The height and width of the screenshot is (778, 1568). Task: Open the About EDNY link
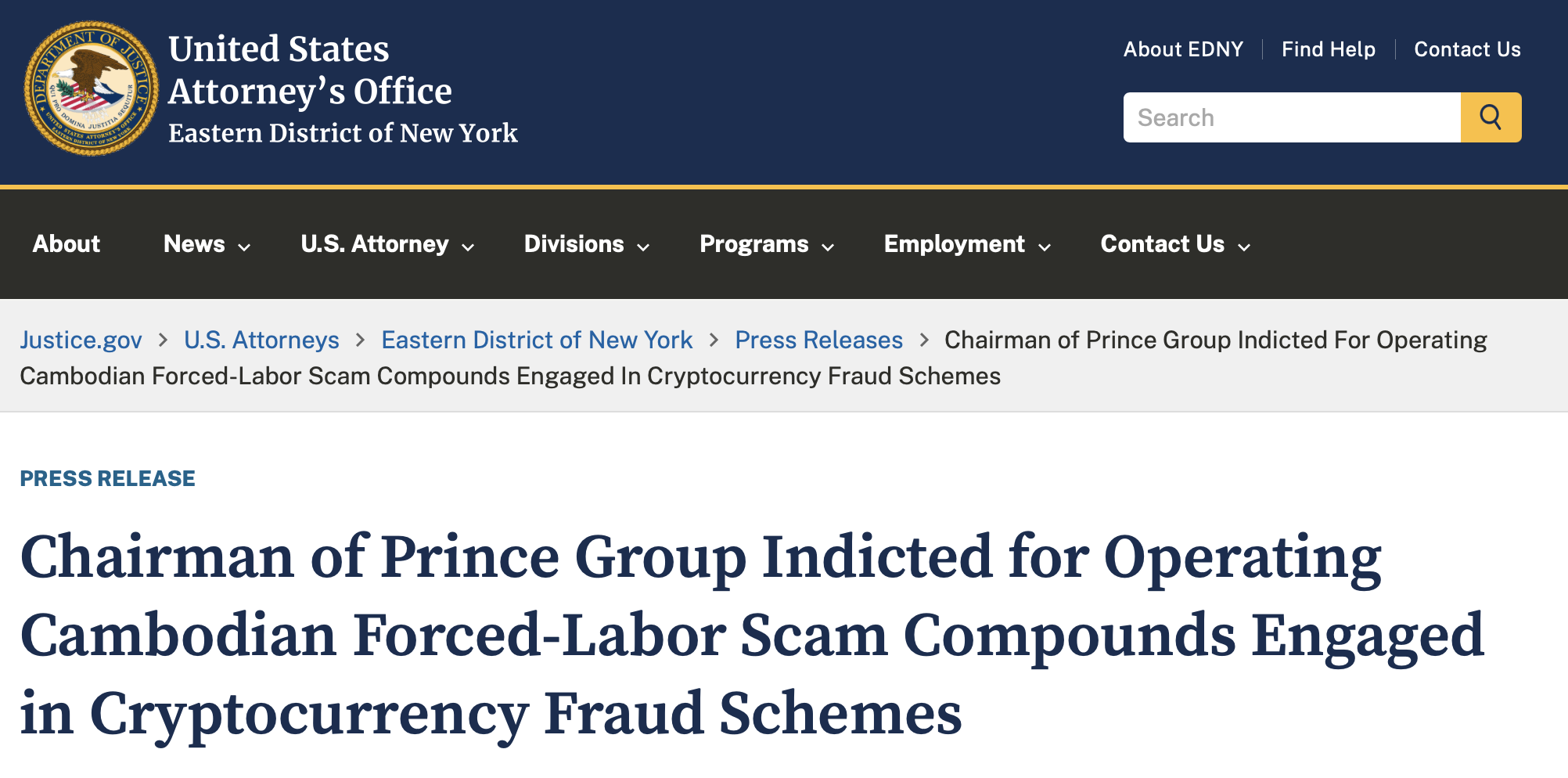click(x=1183, y=49)
